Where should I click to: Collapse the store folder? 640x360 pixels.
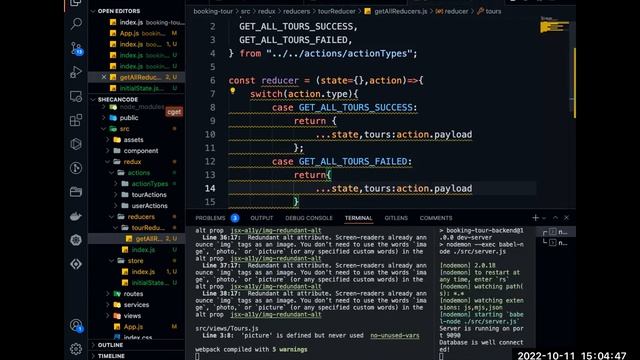point(136,260)
